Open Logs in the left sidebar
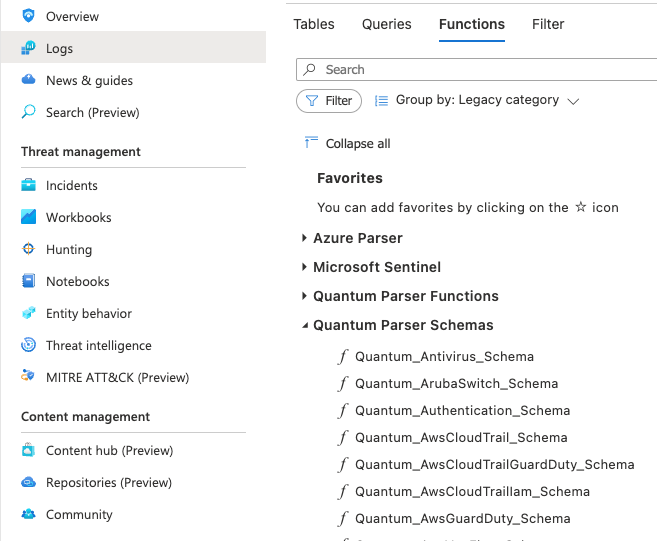The image size is (657, 541). point(59,48)
